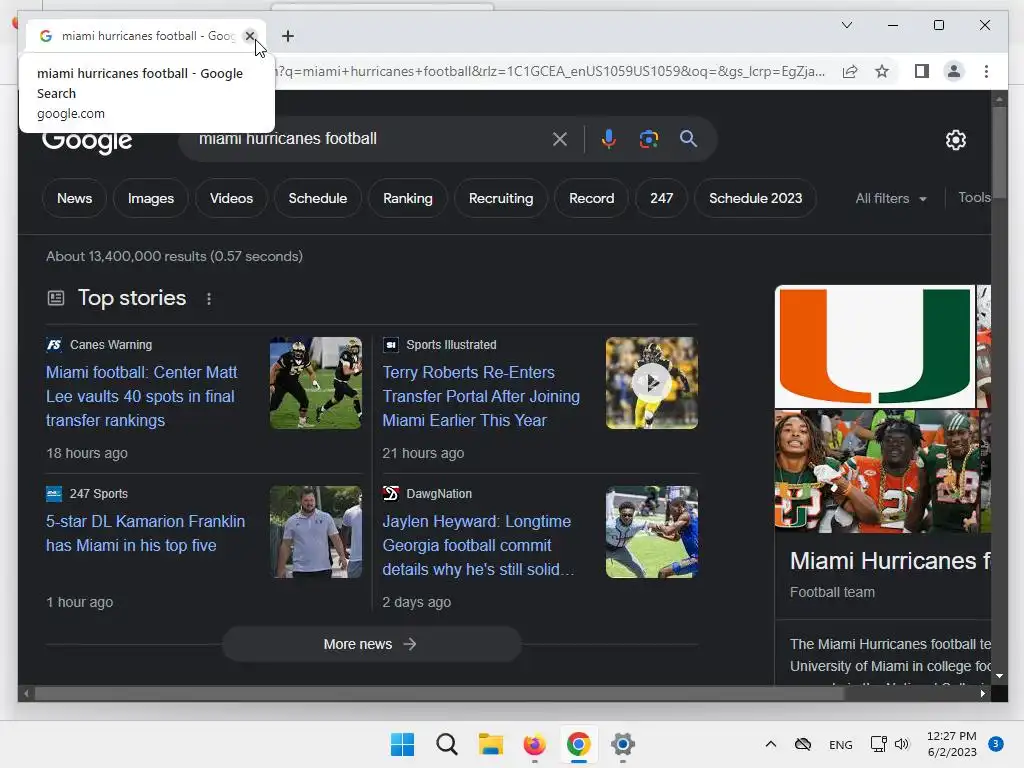This screenshot has width=1024, height=768.
Task: Click the Sports Illustrated source label
Action: tap(451, 345)
